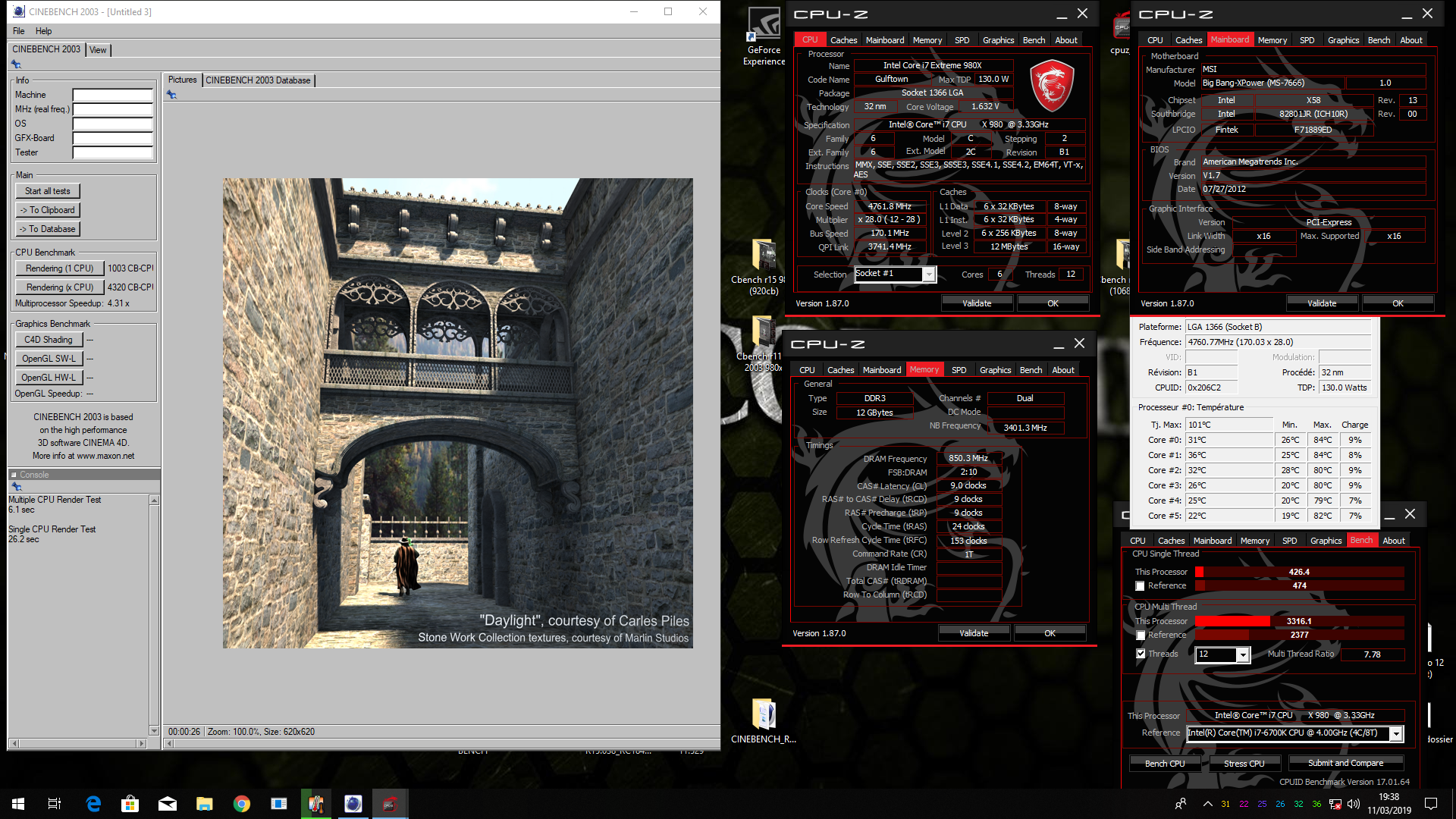The width and height of the screenshot is (1456, 819).
Task: Open the Mail app in taskbar
Action: coord(168,804)
